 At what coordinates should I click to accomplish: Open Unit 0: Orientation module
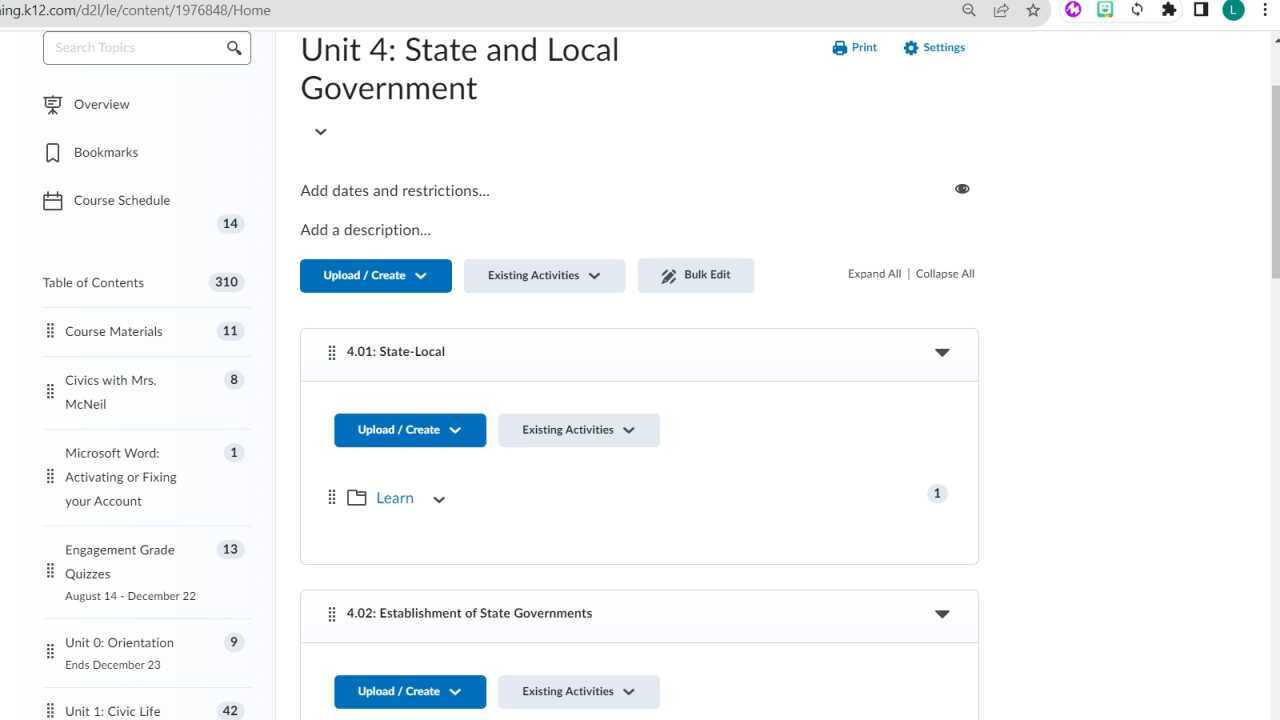point(119,643)
